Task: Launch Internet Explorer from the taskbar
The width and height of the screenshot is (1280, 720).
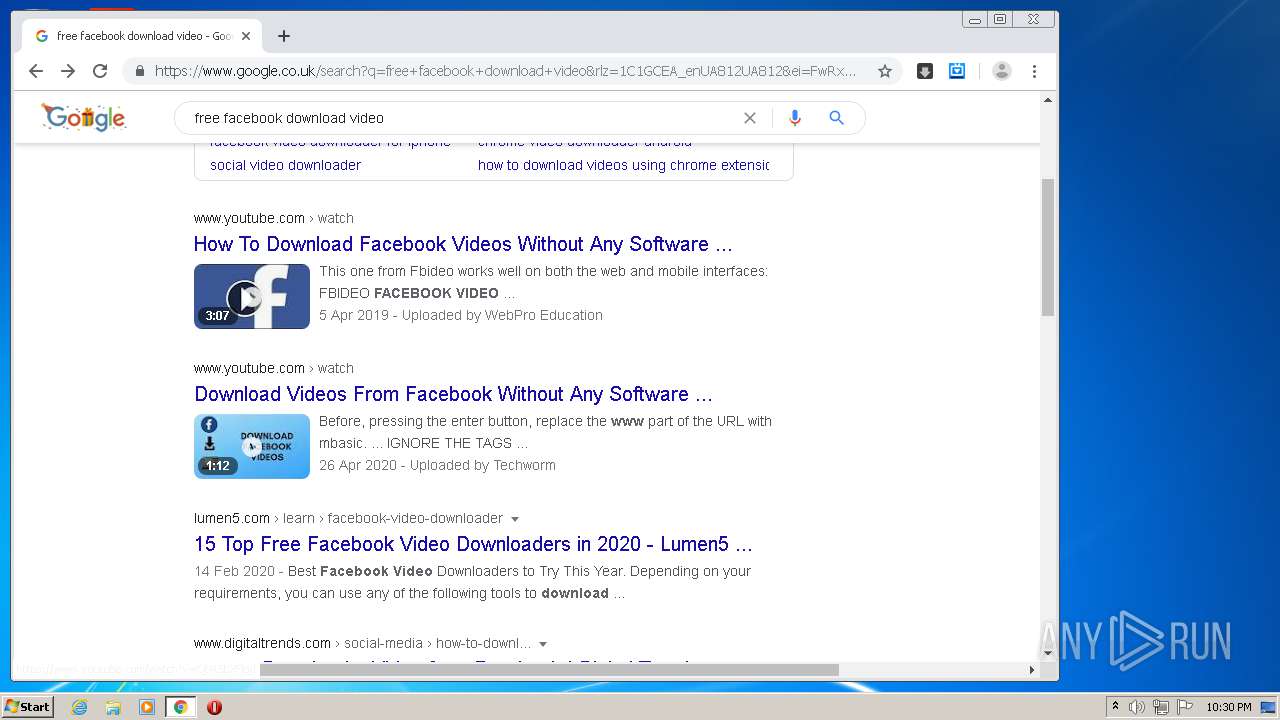Action: (79, 707)
